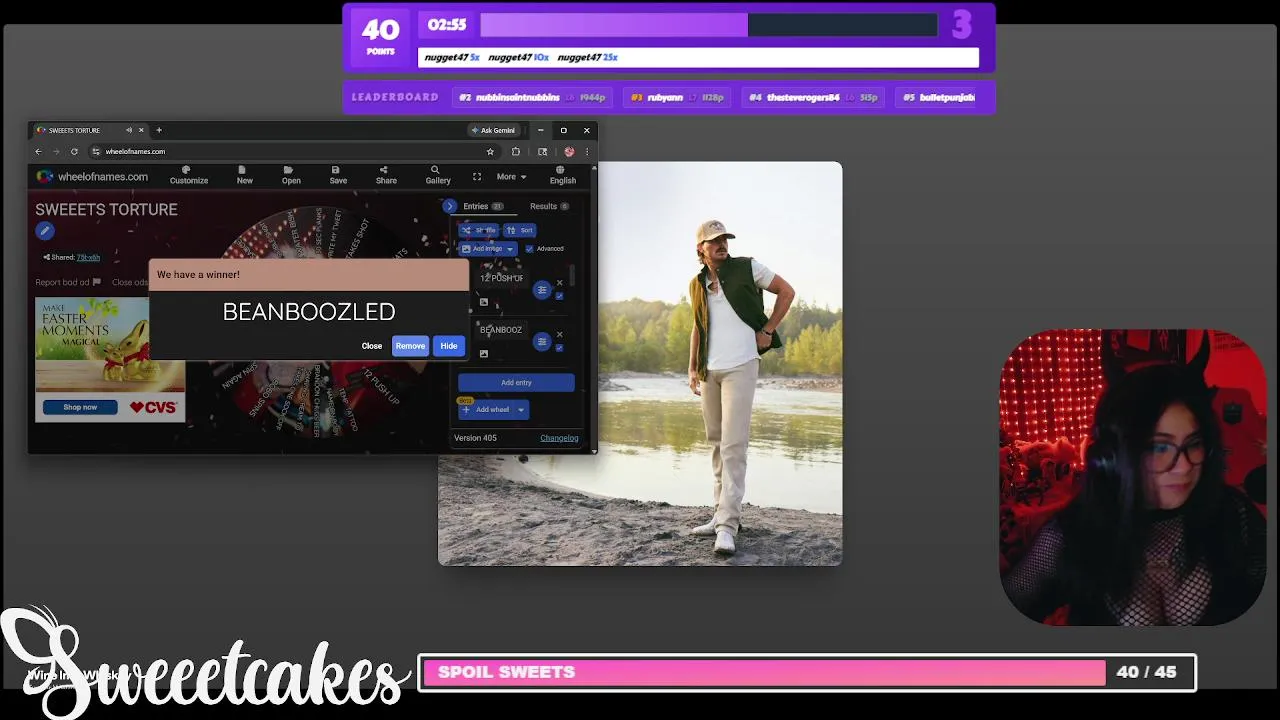1280x720 pixels.
Task: Click the Ask Gemini button
Action: coord(493,130)
